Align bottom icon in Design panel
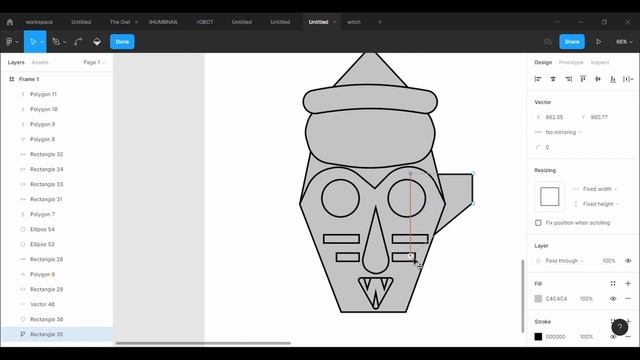Screen dimensions: 640x360 coord(613,79)
